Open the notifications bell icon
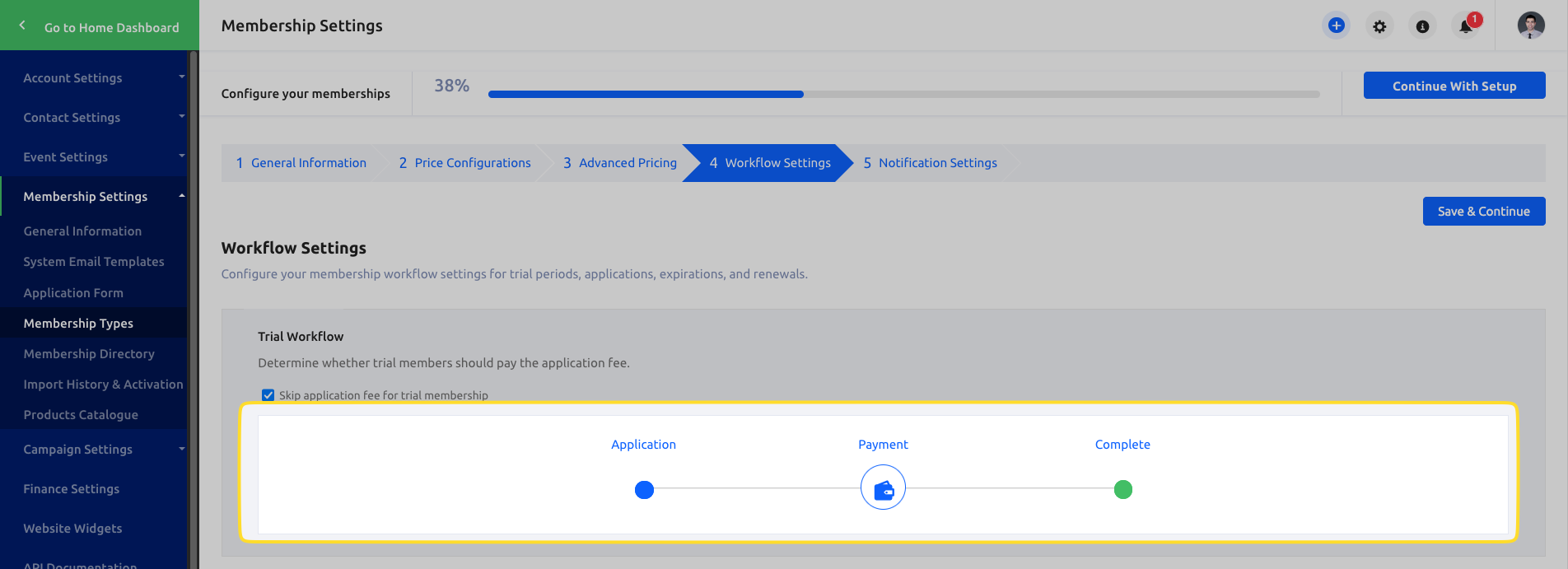 (1467, 26)
